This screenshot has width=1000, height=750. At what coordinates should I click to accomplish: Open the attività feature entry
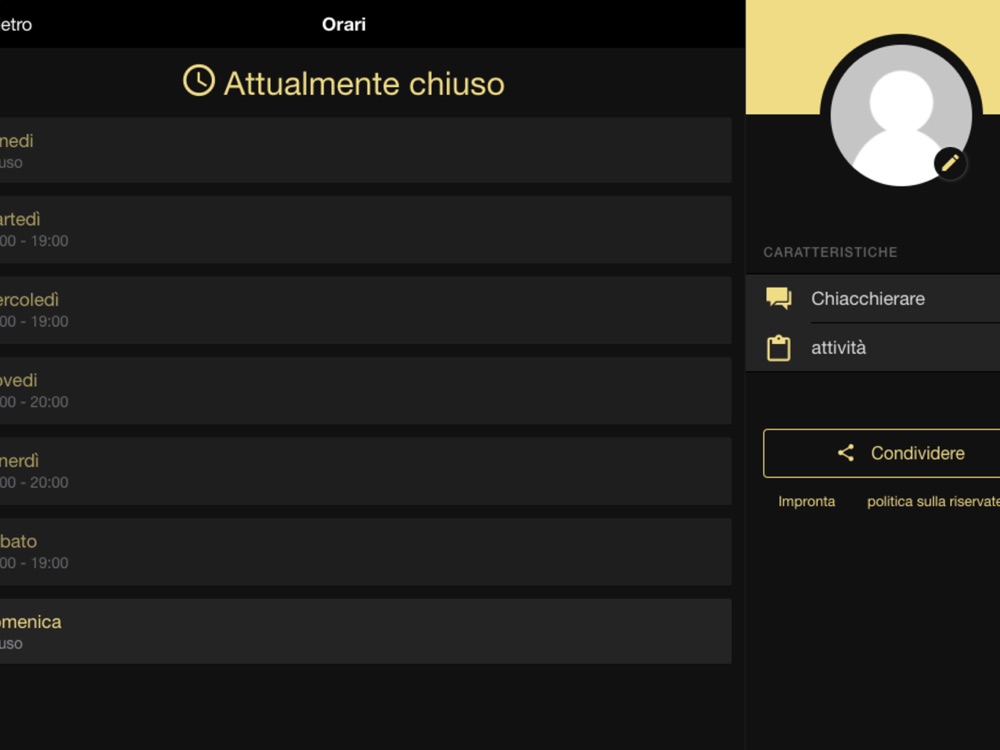(x=839, y=348)
